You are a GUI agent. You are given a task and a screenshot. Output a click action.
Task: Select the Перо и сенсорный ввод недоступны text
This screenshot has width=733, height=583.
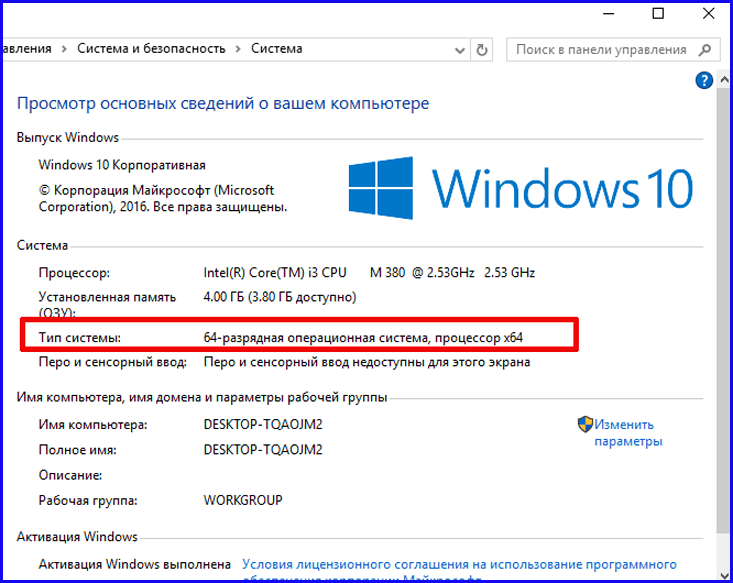pyautogui.click(x=367, y=362)
